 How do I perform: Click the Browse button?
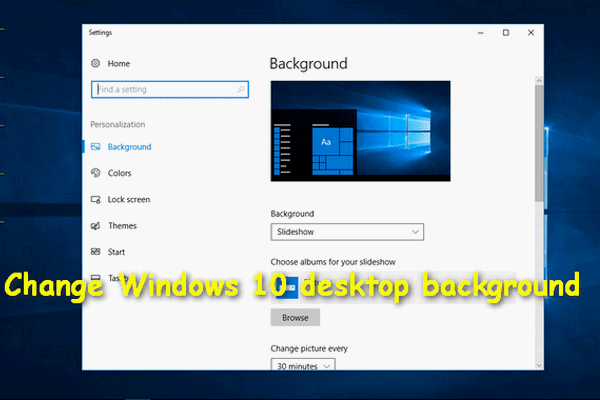click(295, 317)
